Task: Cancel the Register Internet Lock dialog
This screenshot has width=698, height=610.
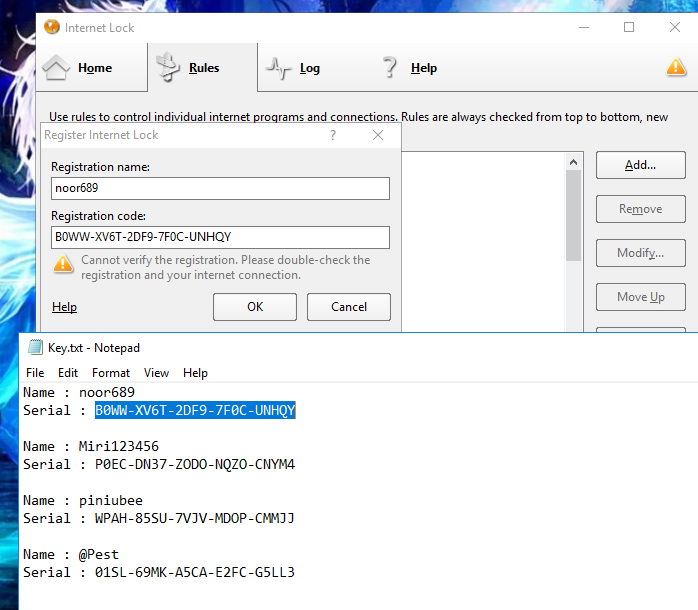Action: coord(349,307)
